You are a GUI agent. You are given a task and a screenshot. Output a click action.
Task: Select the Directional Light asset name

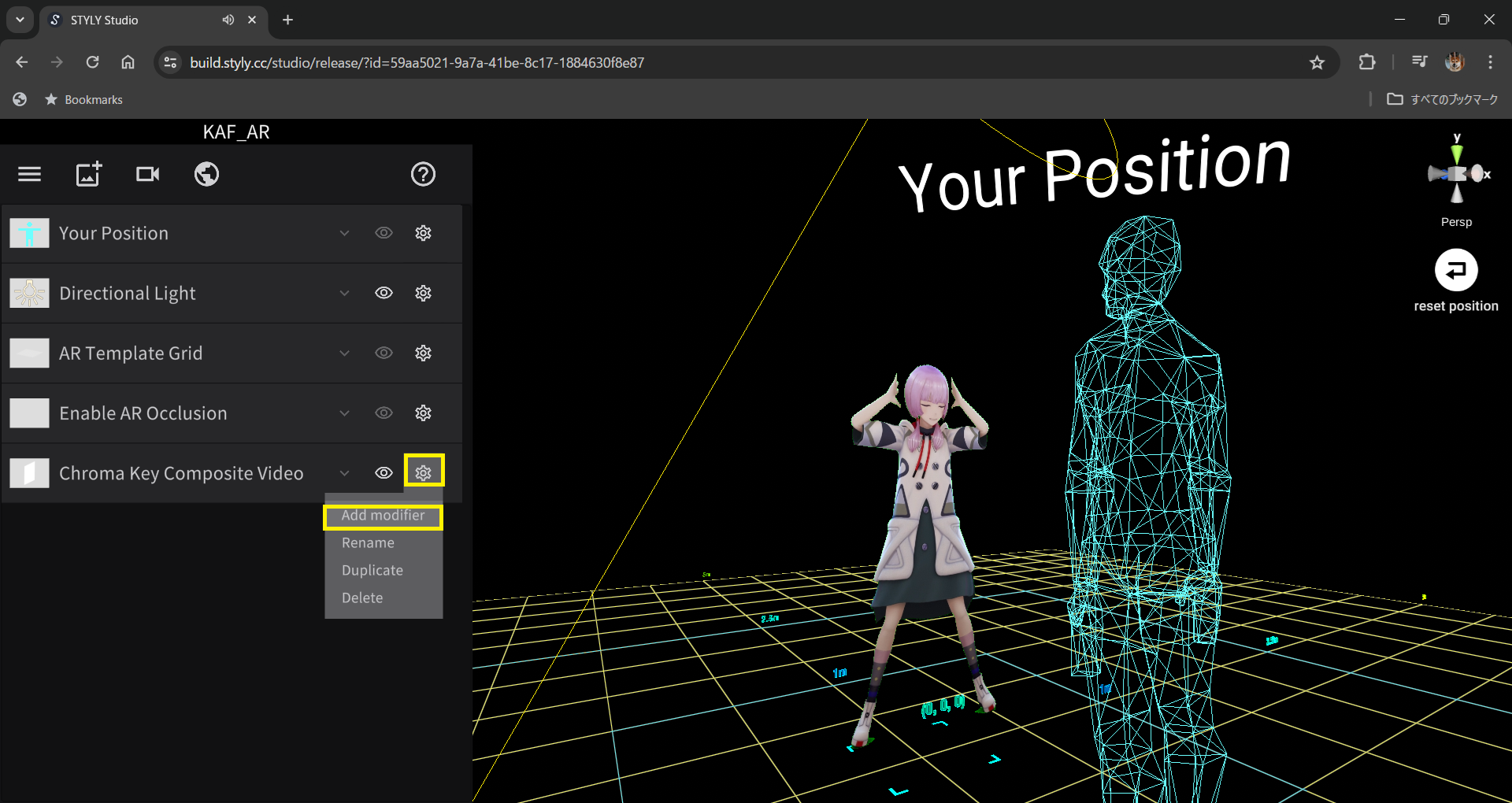(x=127, y=293)
